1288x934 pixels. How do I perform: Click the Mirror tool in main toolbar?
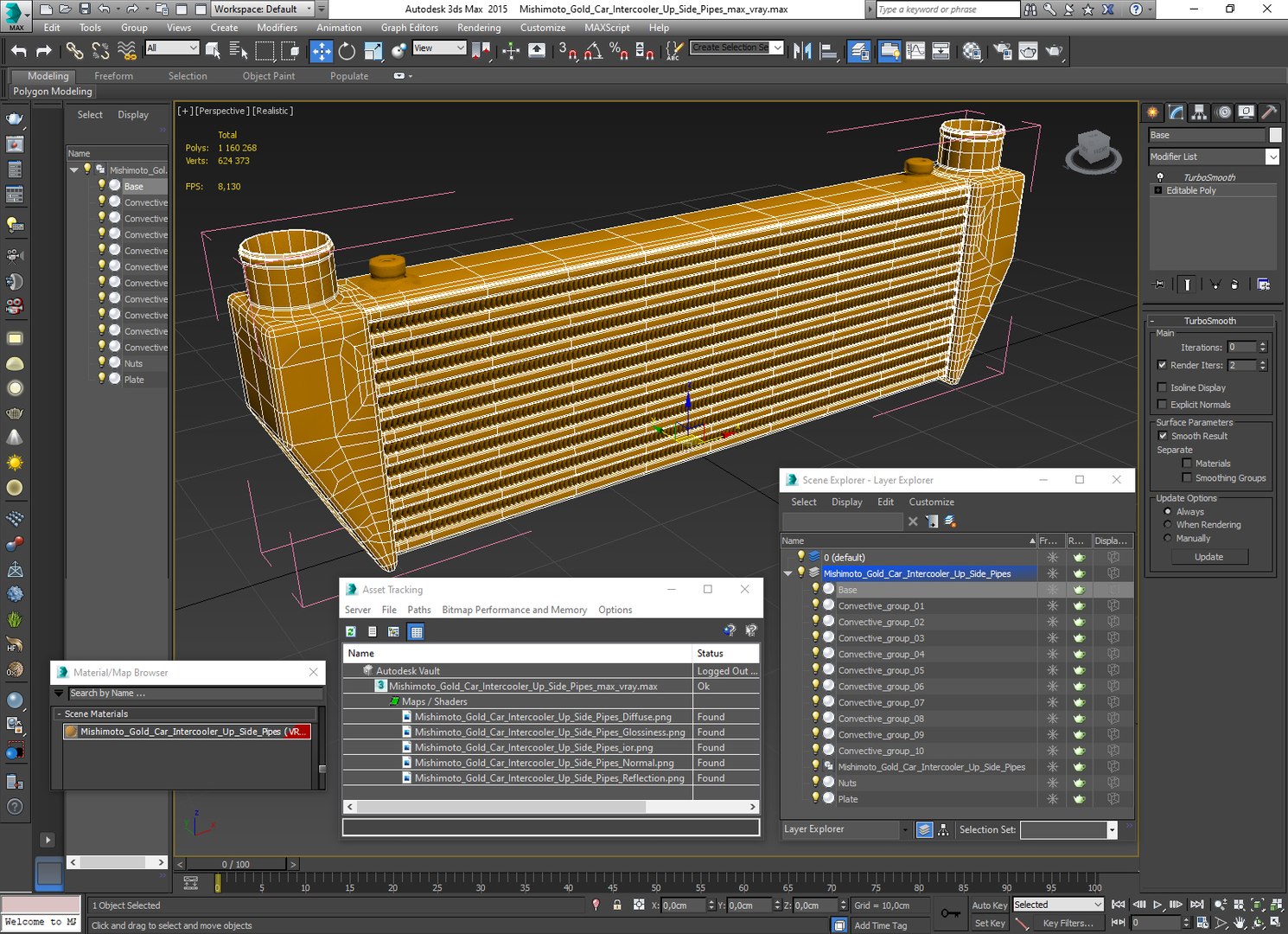[802, 51]
